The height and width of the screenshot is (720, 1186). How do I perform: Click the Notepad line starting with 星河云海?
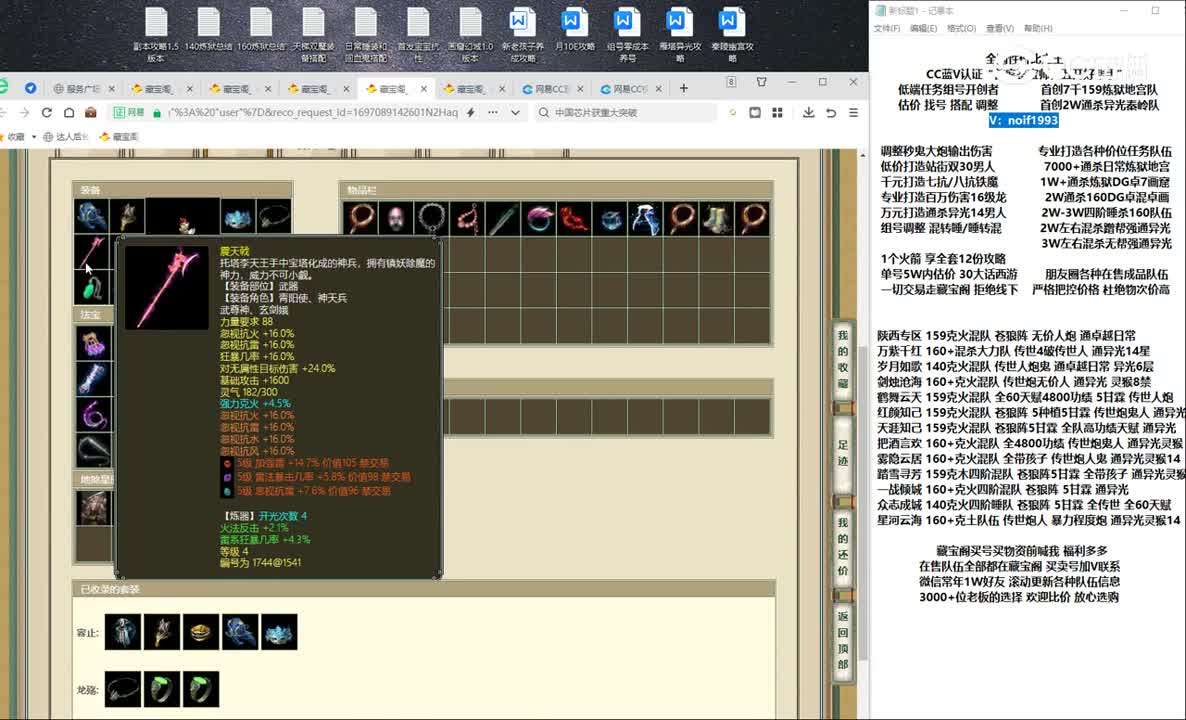tap(1029, 520)
